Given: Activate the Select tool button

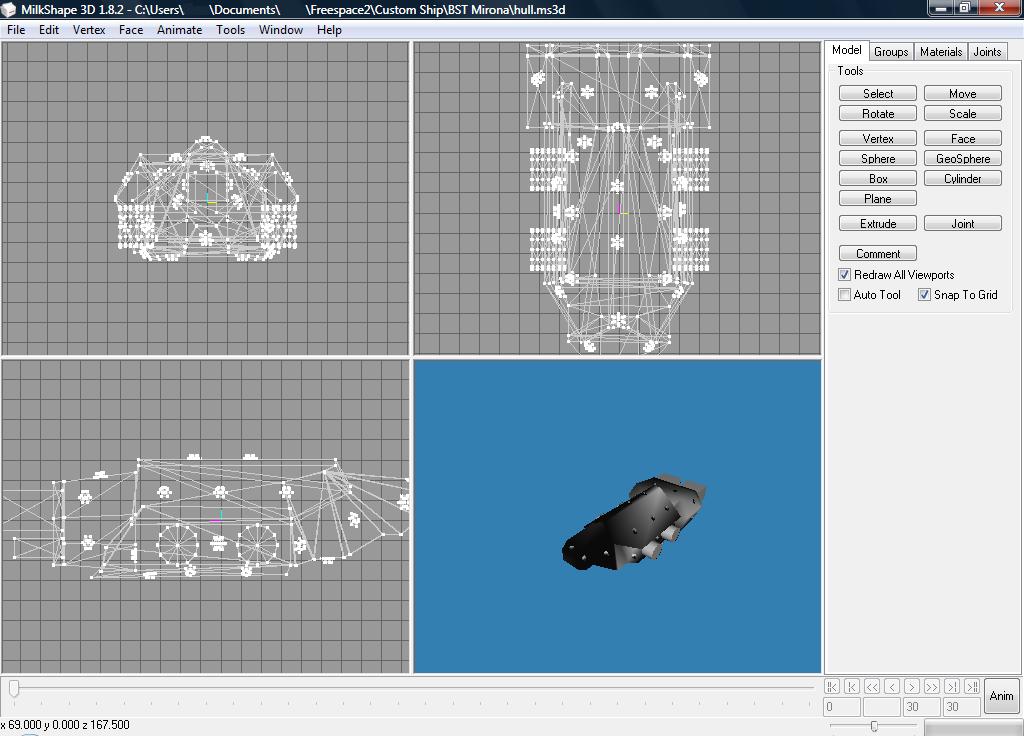Looking at the screenshot, I should pos(878,93).
